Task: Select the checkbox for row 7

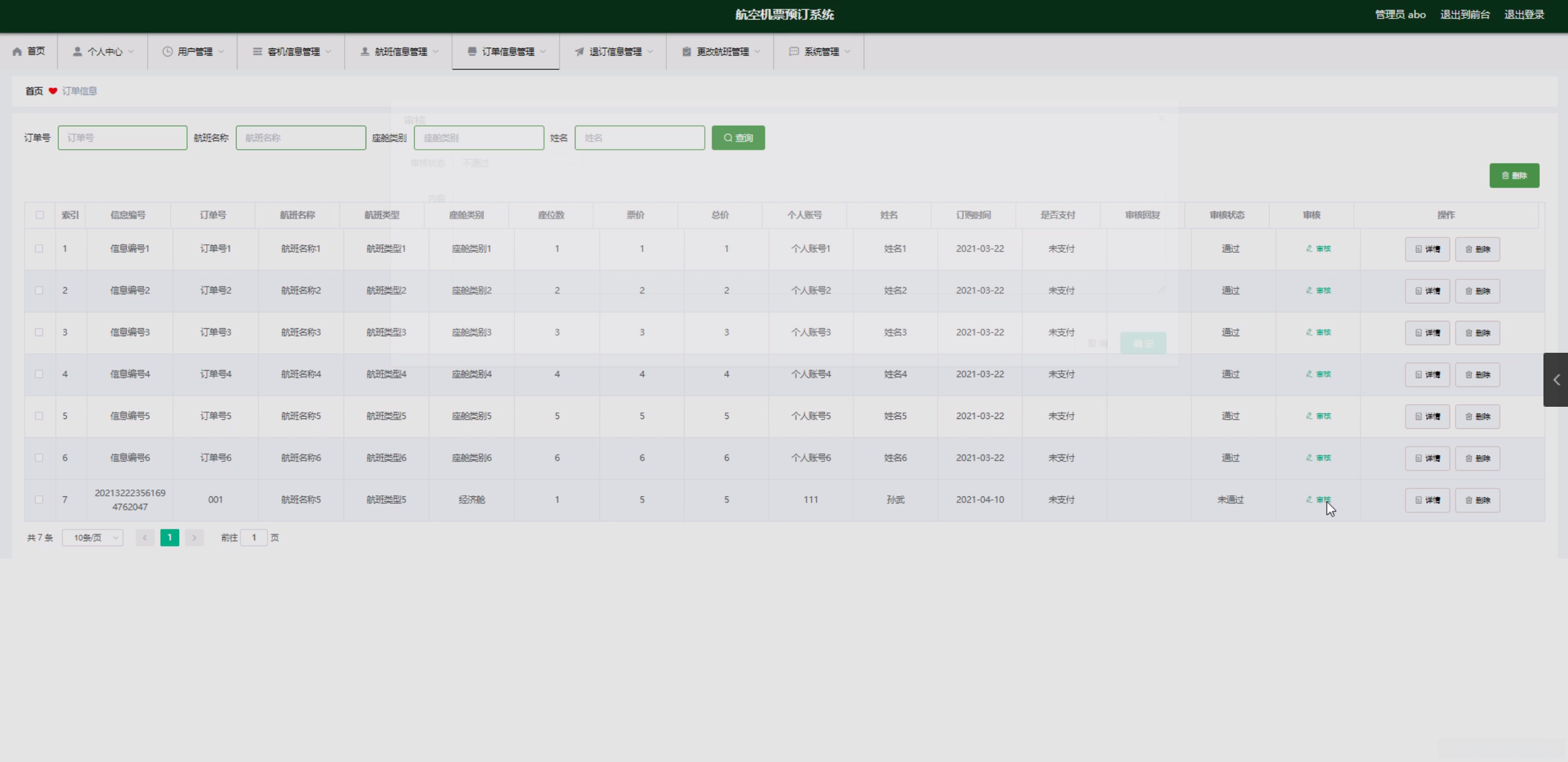Action: pos(39,499)
